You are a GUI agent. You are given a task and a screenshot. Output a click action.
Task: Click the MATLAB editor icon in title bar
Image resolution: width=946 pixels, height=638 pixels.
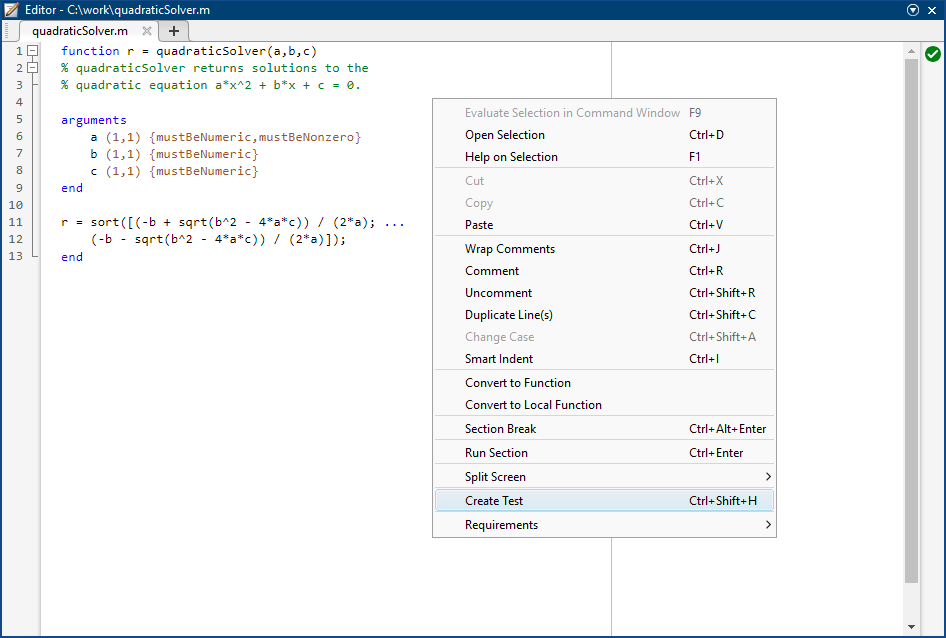pyautogui.click(x=10, y=9)
